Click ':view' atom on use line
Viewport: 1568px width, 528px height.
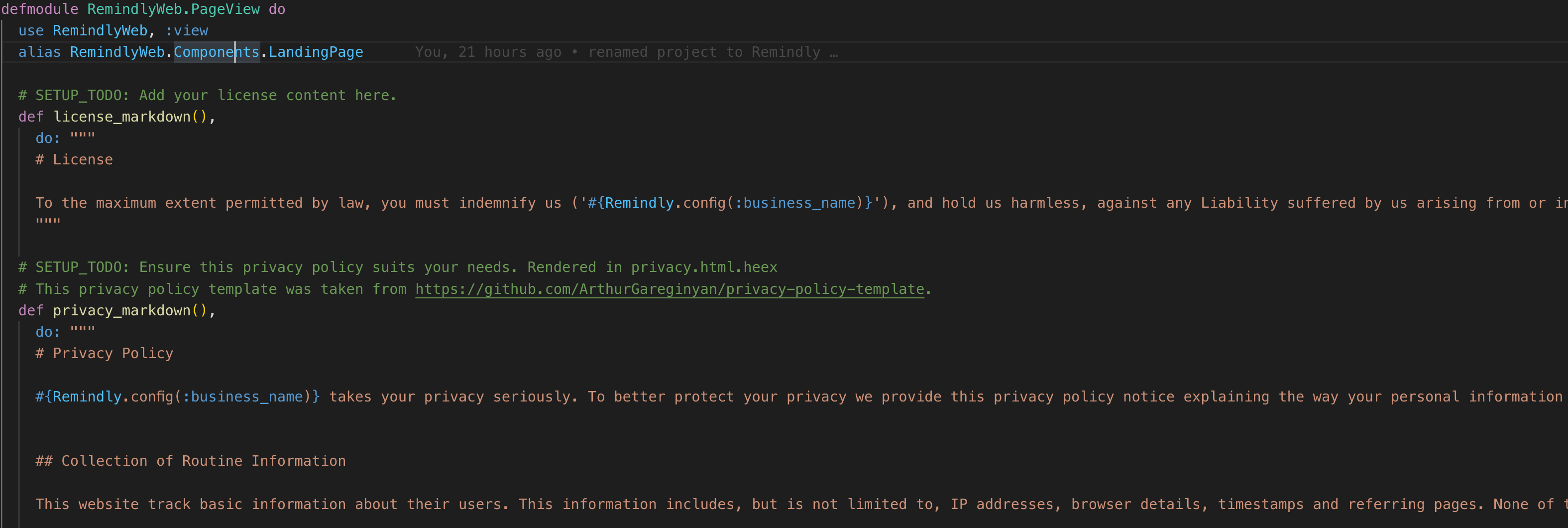[186, 30]
